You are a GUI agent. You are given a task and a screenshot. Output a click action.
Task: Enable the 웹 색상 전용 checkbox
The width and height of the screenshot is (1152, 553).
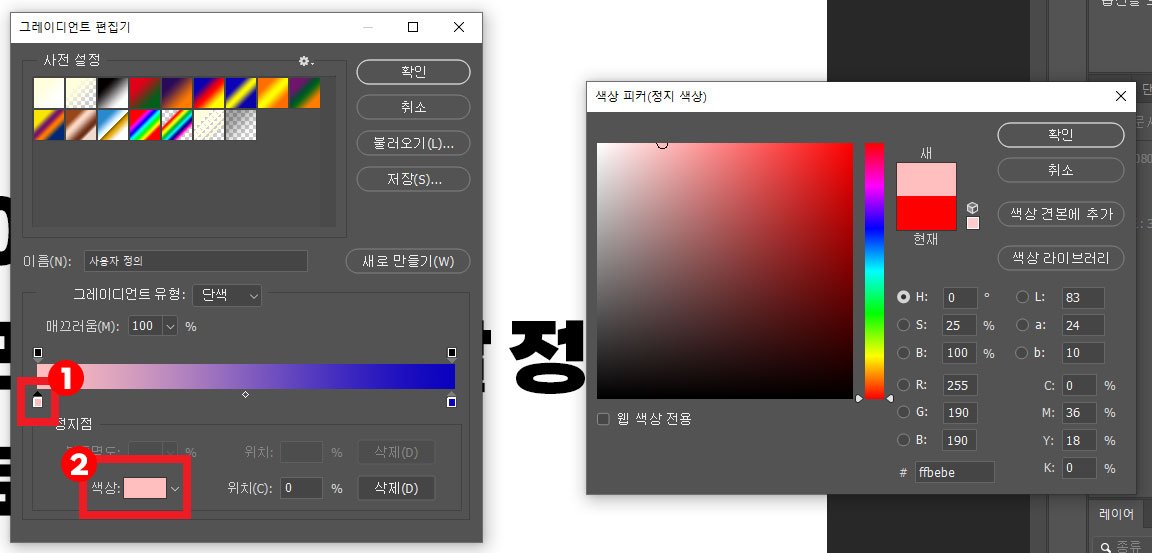pos(603,419)
